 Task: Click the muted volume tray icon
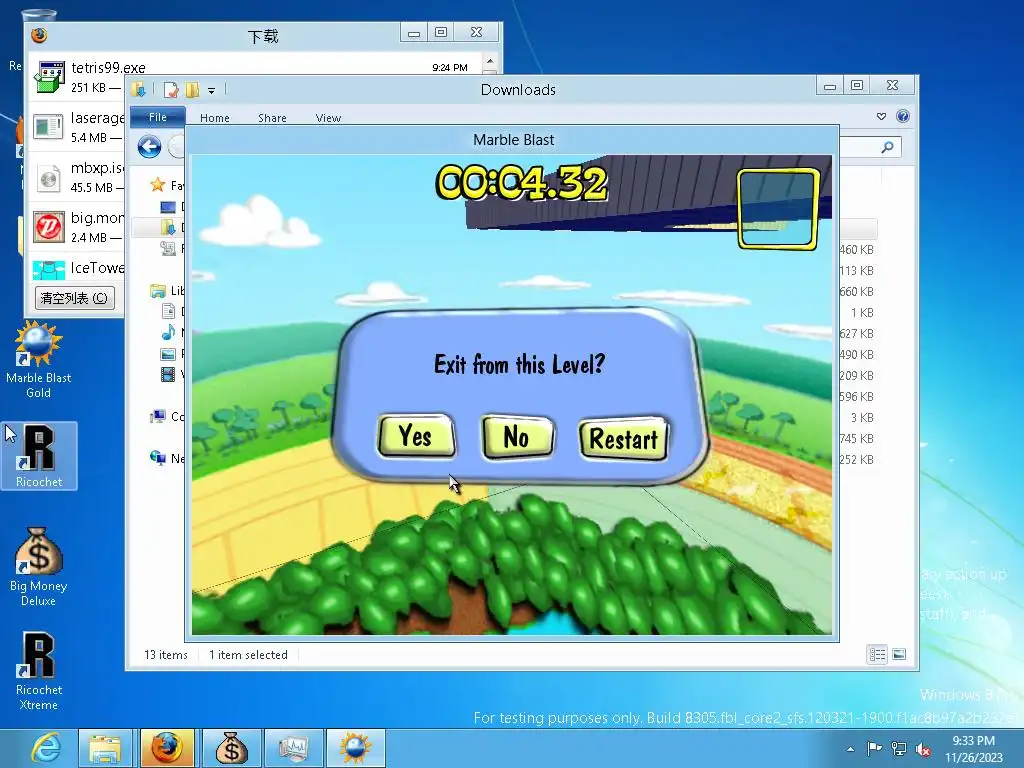pos(923,749)
